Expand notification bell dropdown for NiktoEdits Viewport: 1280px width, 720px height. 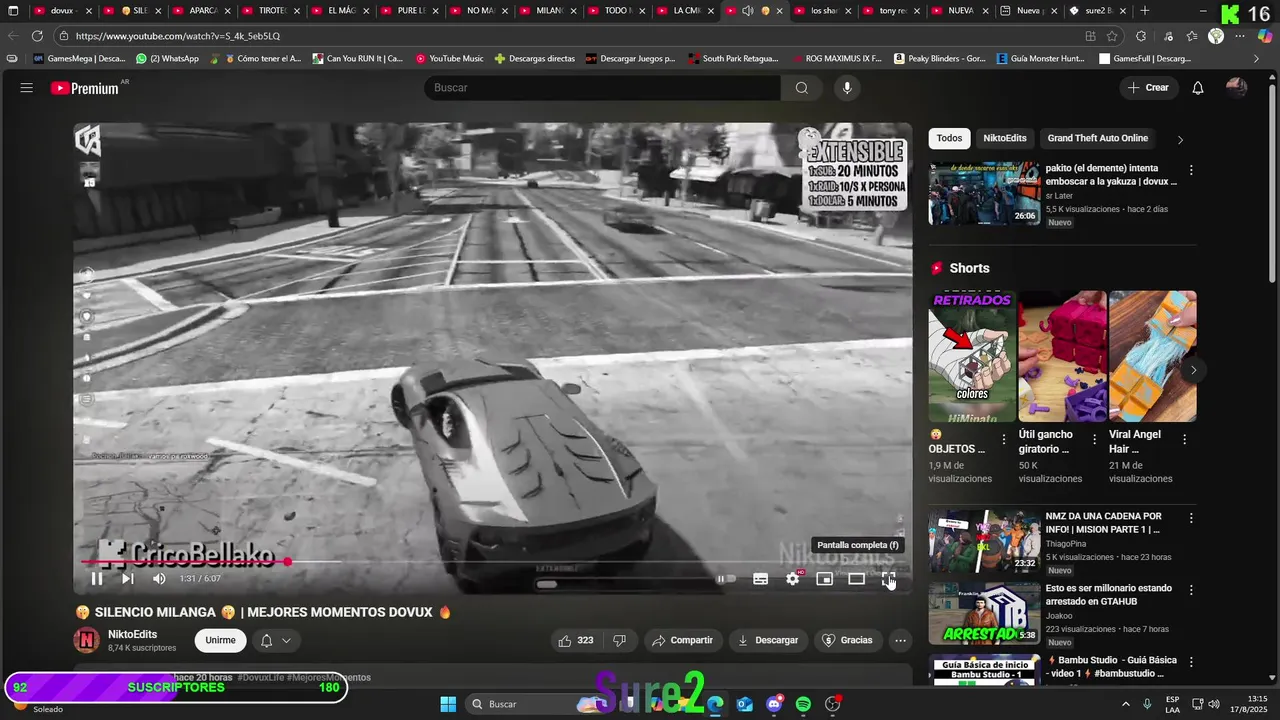(276, 640)
